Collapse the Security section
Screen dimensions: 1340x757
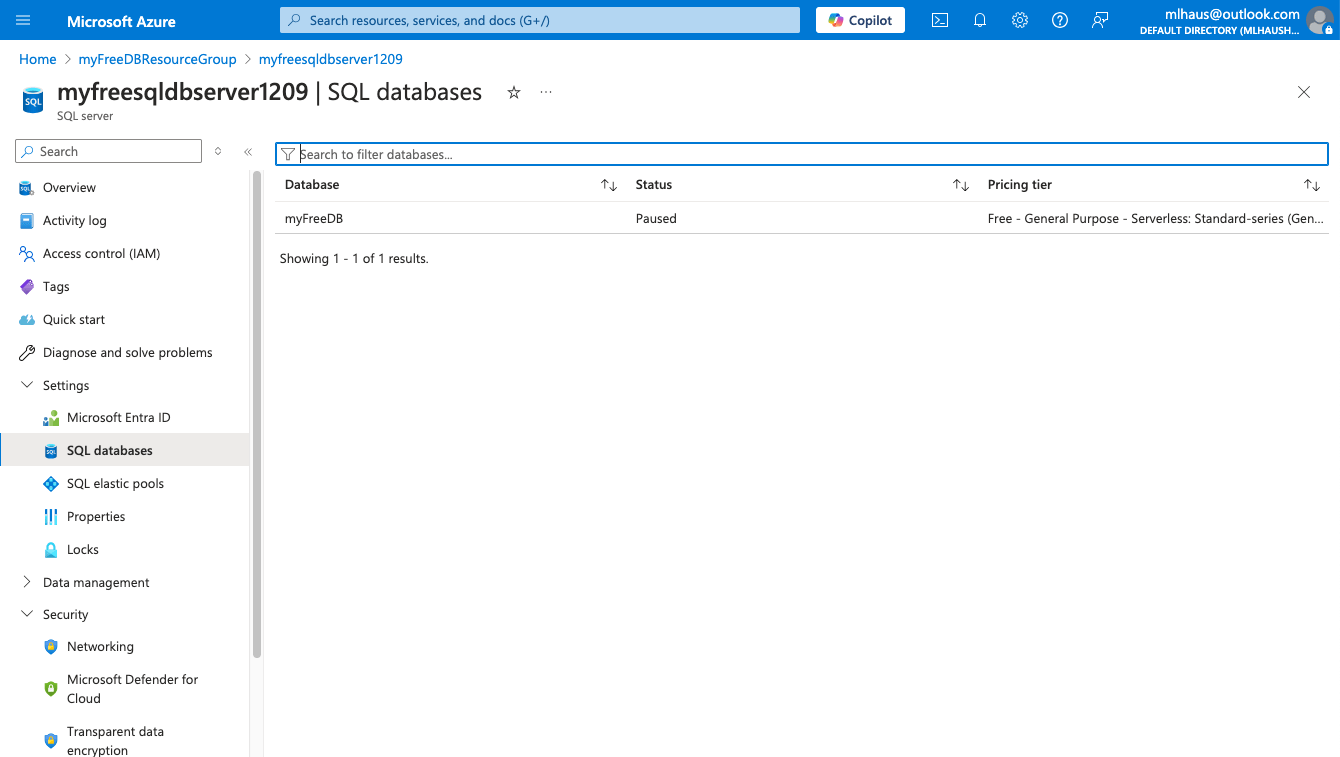[x=27, y=614]
